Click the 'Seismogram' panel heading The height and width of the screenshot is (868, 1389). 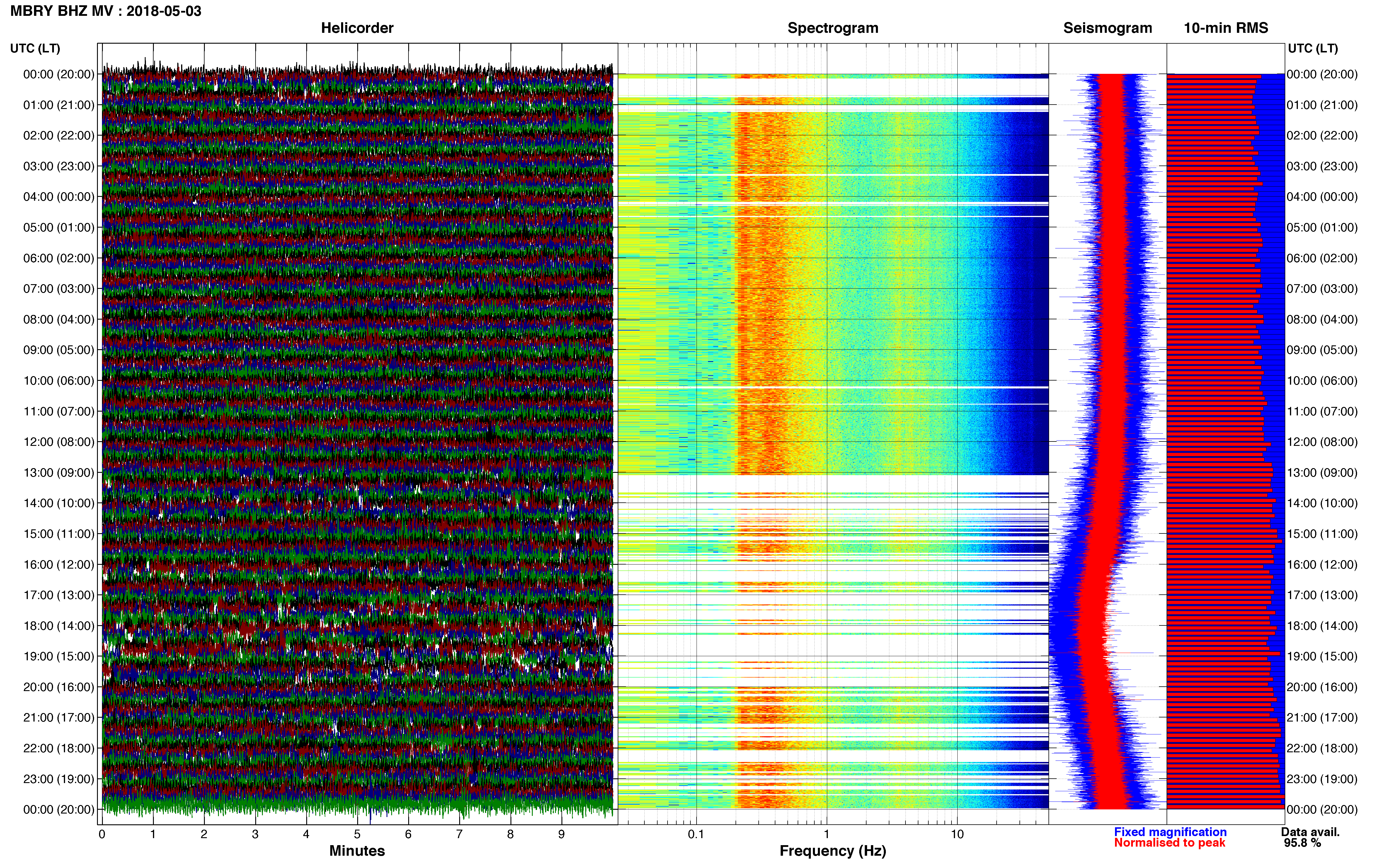1108,28
